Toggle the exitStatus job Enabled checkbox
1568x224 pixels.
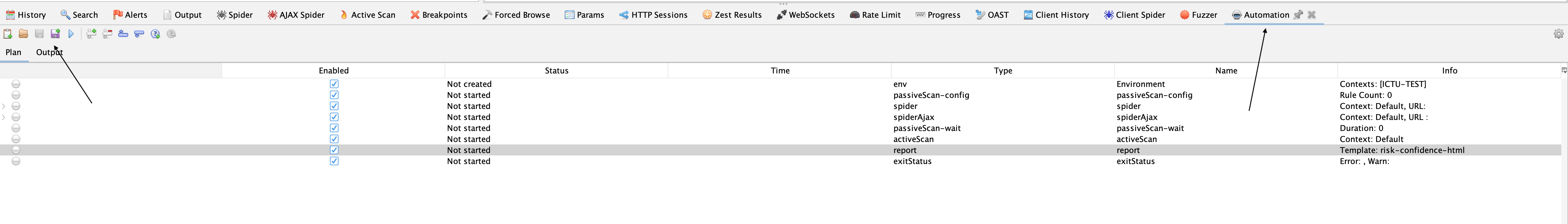click(x=334, y=161)
